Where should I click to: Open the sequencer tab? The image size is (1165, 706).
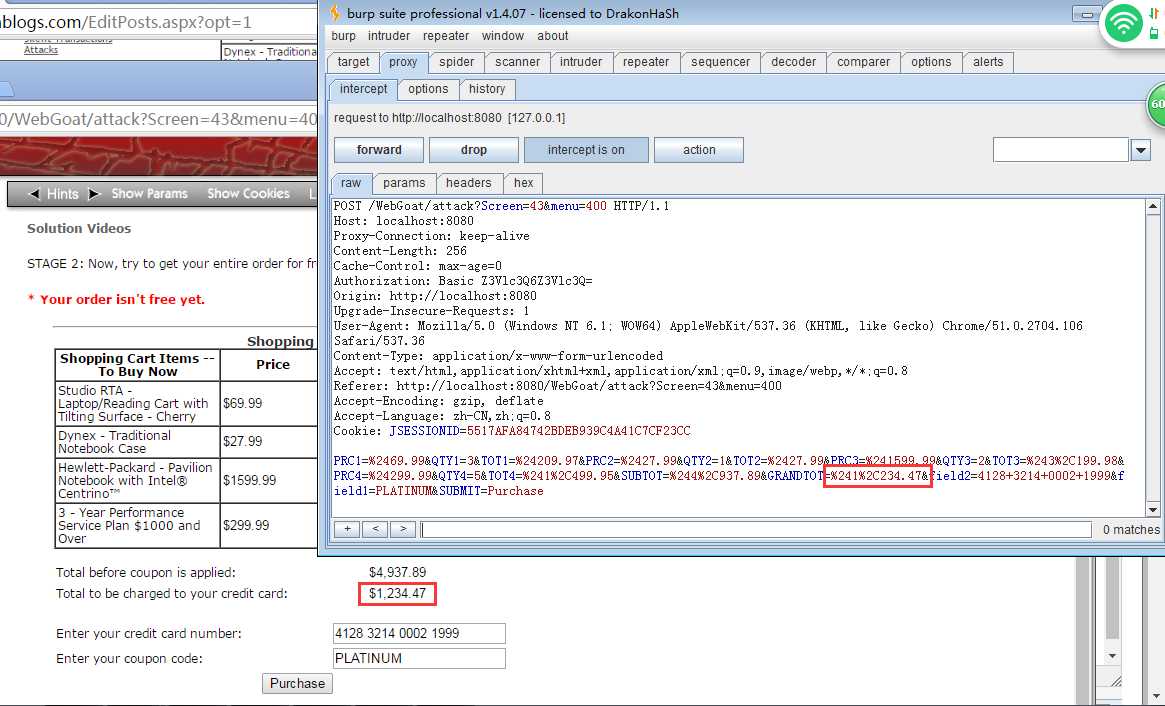[x=720, y=62]
